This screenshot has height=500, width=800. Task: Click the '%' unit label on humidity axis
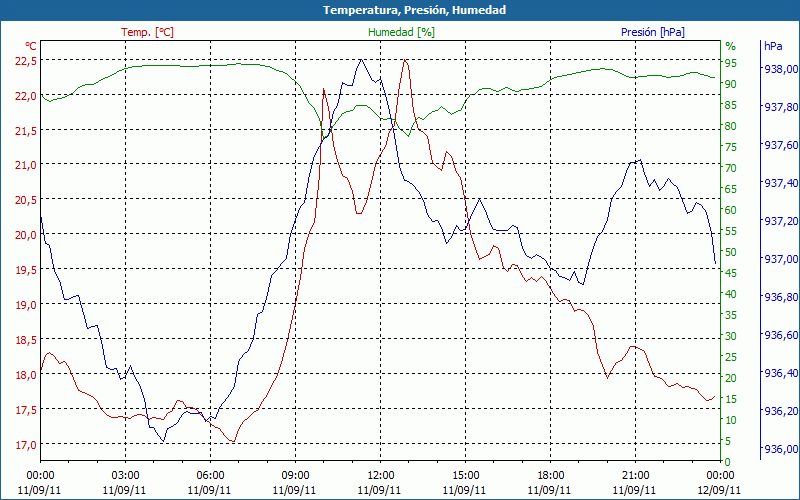coord(731,46)
